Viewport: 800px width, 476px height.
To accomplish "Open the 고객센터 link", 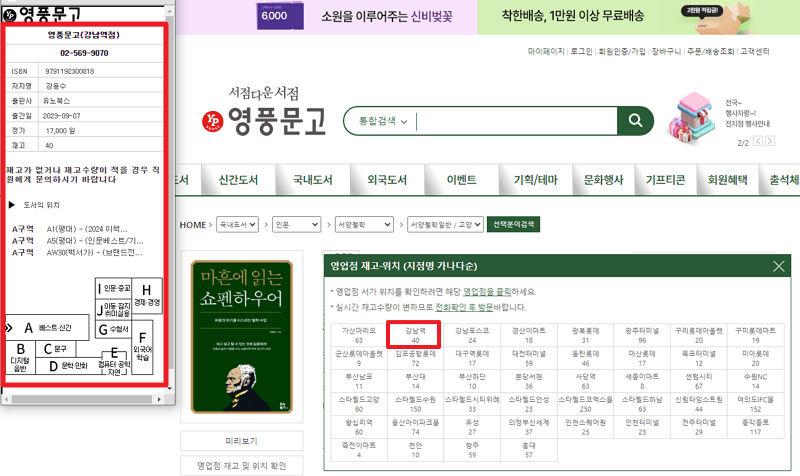I will tap(755, 52).
